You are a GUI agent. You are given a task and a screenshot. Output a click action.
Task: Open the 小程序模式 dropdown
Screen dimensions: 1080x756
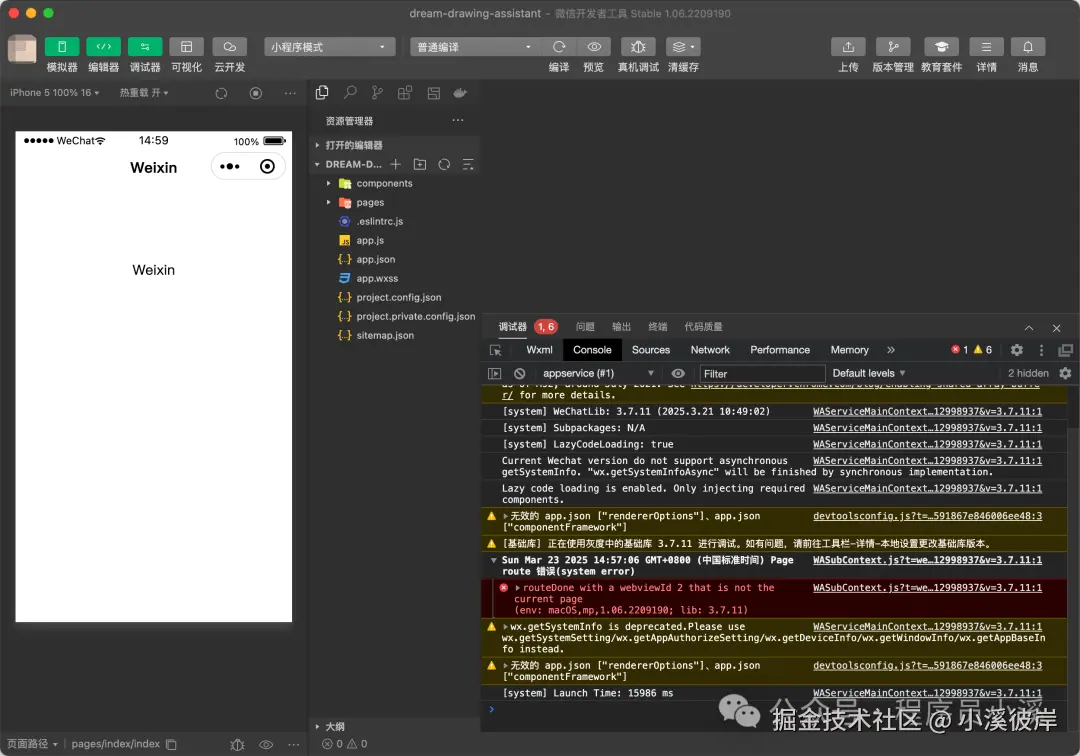(329, 47)
